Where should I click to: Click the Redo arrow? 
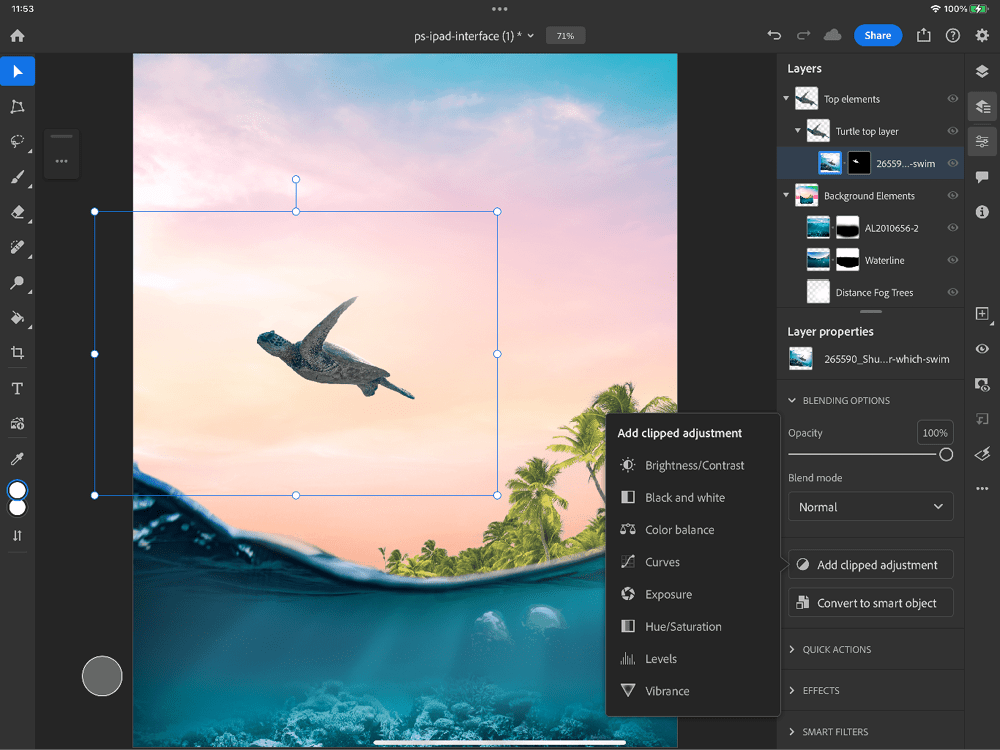click(x=804, y=36)
